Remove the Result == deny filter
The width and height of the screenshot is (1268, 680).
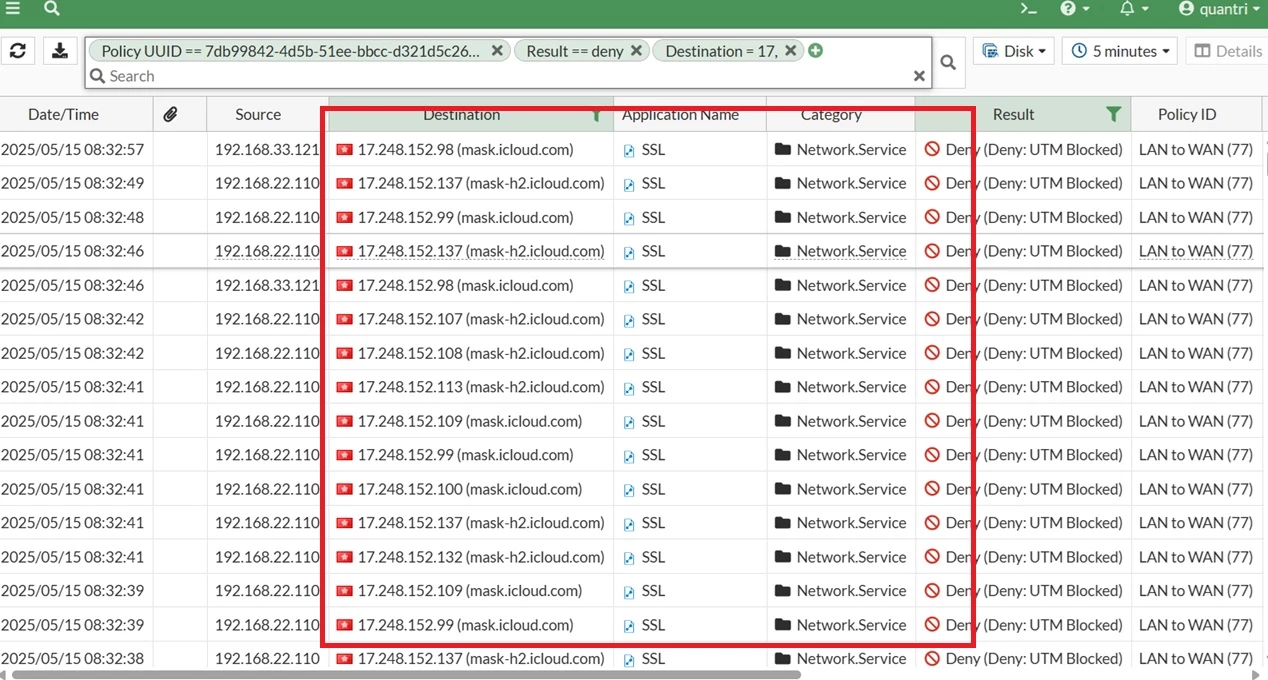pos(636,51)
